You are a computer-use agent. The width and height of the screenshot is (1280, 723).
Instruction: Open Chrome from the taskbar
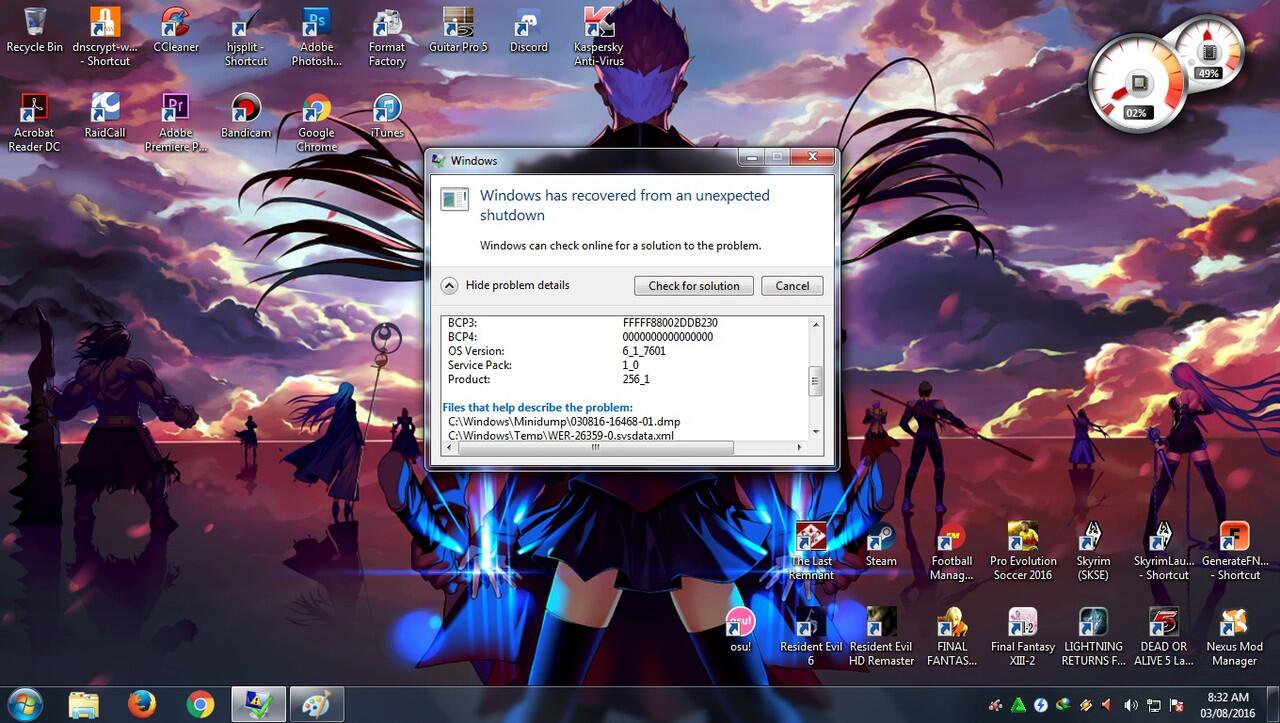200,705
